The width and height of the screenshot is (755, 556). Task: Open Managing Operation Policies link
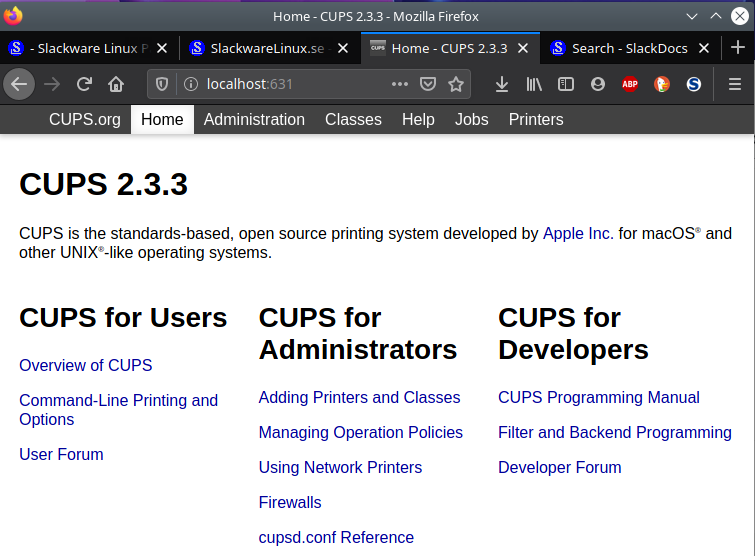[x=361, y=433]
